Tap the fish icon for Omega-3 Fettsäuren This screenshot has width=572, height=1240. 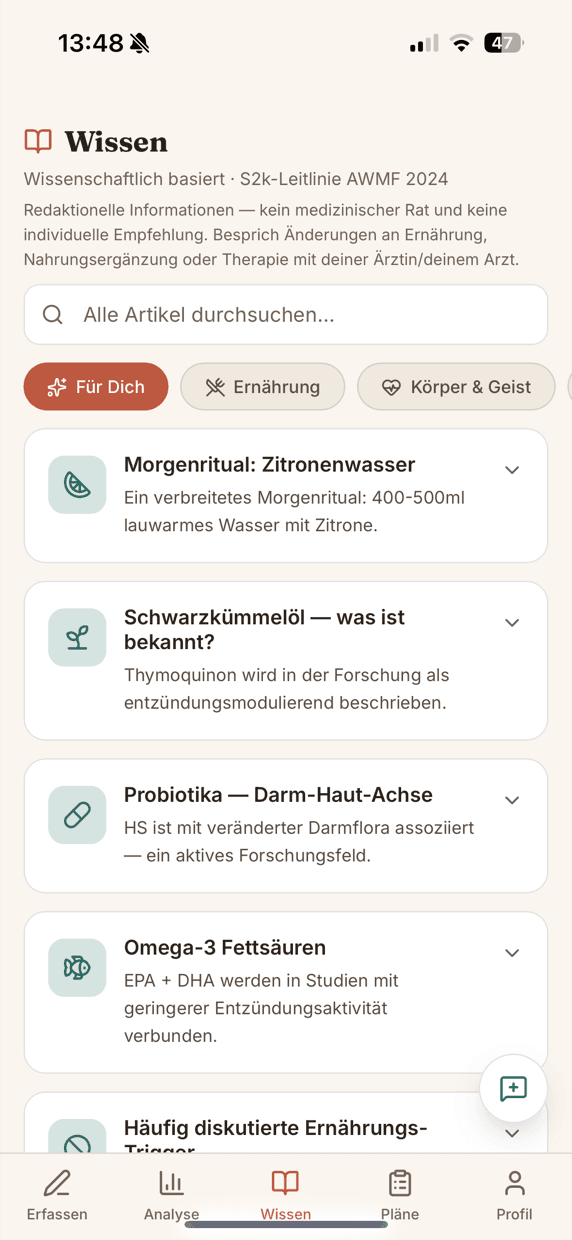click(x=77, y=967)
